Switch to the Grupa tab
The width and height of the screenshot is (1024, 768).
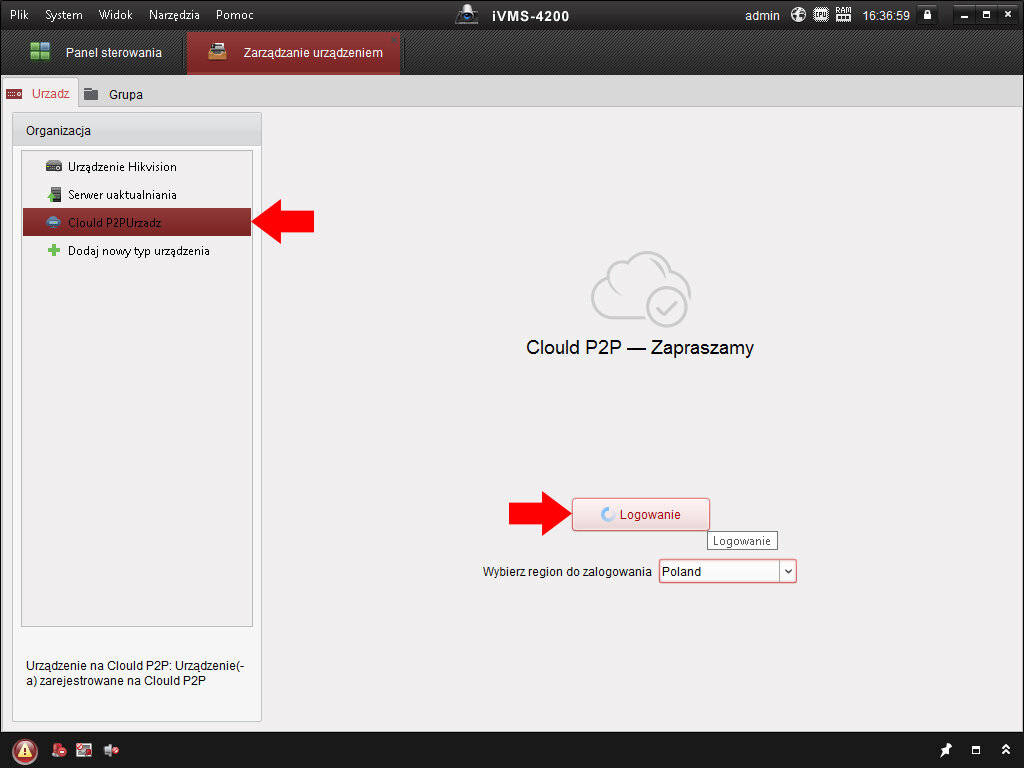pos(125,94)
